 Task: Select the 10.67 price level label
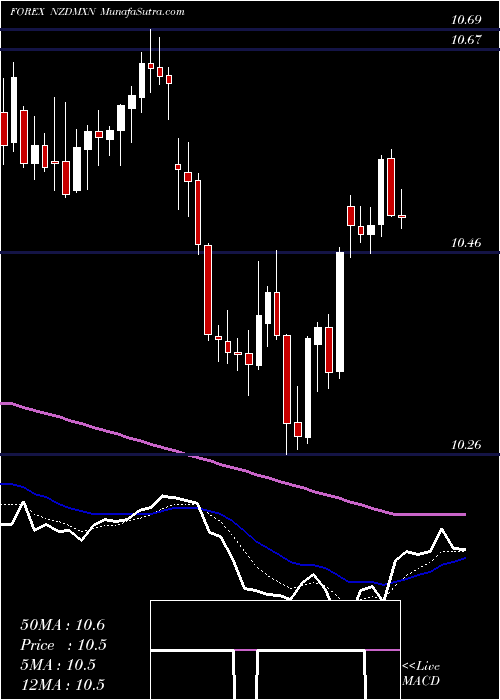(x=466, y=40)
